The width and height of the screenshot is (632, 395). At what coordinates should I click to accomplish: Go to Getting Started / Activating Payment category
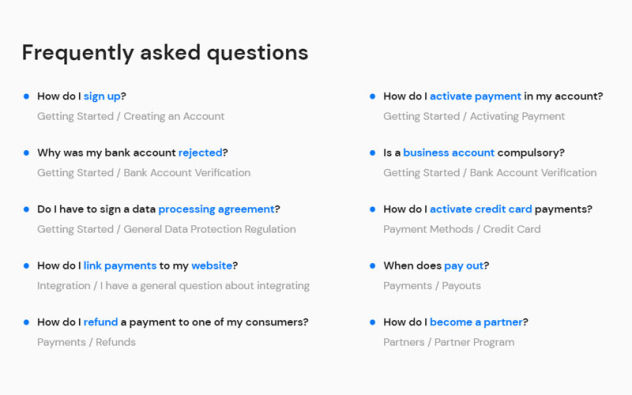474,116
